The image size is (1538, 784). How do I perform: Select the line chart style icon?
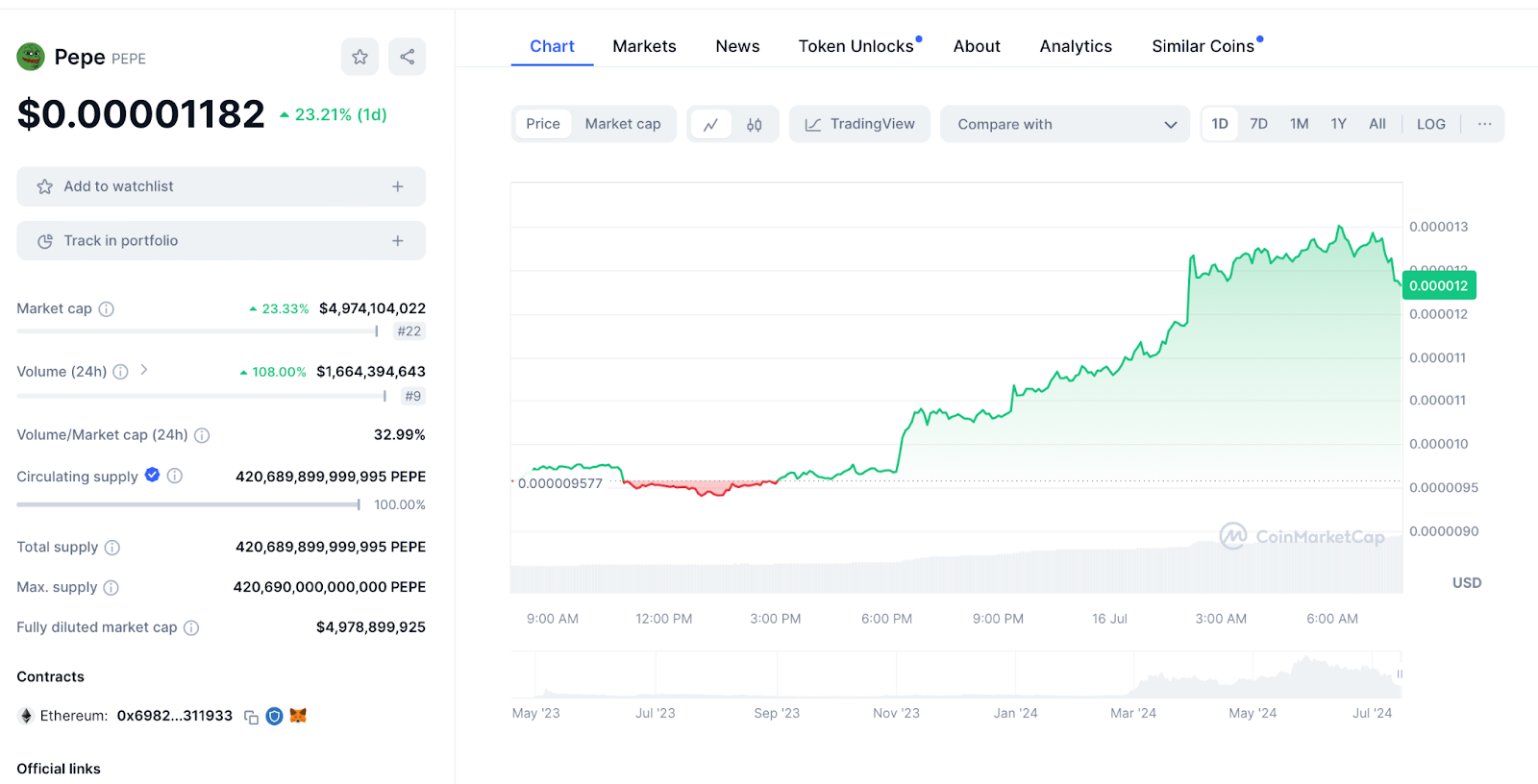[x=711, y=124]
